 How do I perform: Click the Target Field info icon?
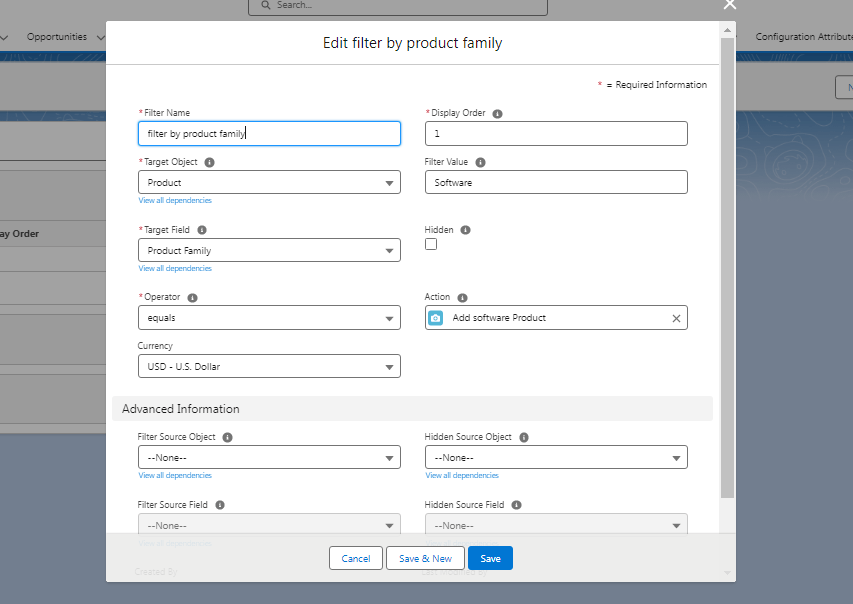click(201, 230)
